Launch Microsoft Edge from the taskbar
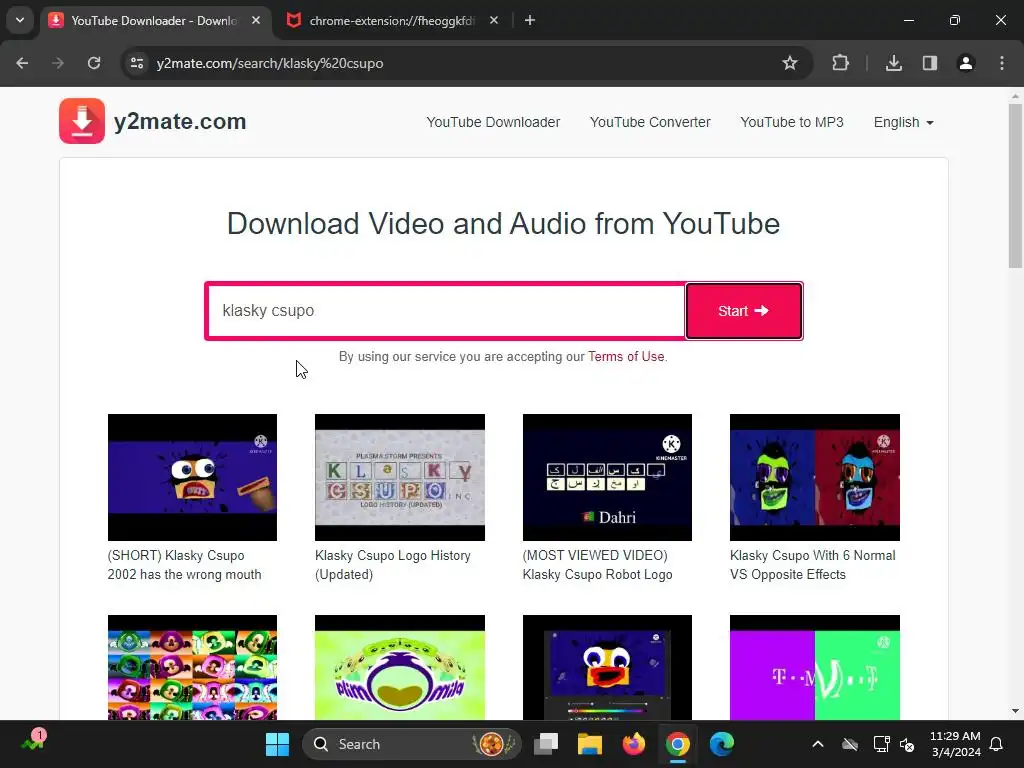This screenshot has height=768, width=1024. 722,744
